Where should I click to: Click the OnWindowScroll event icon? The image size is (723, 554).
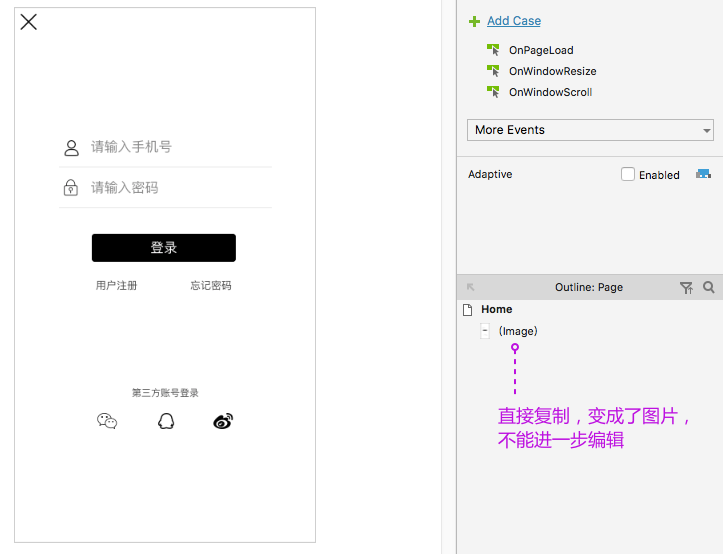tap(493, 92)
